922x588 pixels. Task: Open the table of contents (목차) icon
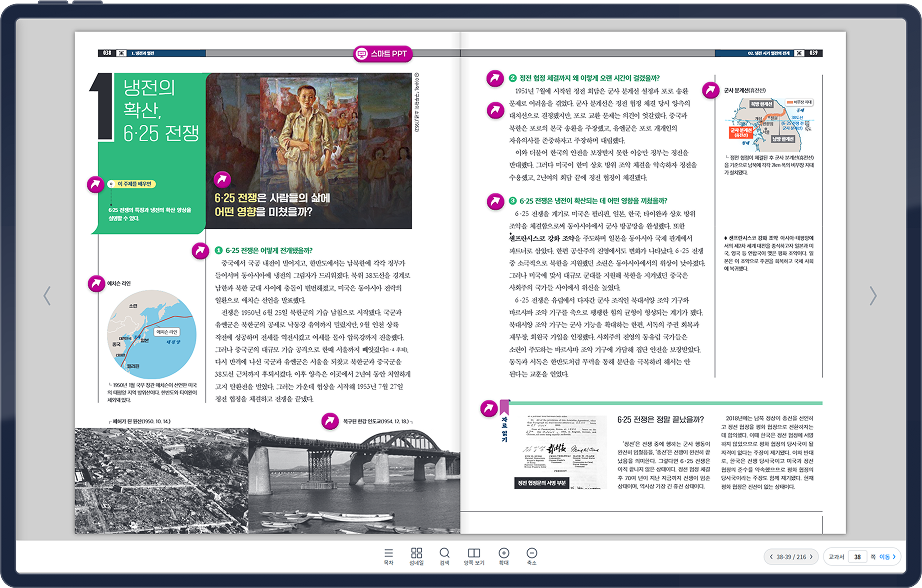coord(388,556)
